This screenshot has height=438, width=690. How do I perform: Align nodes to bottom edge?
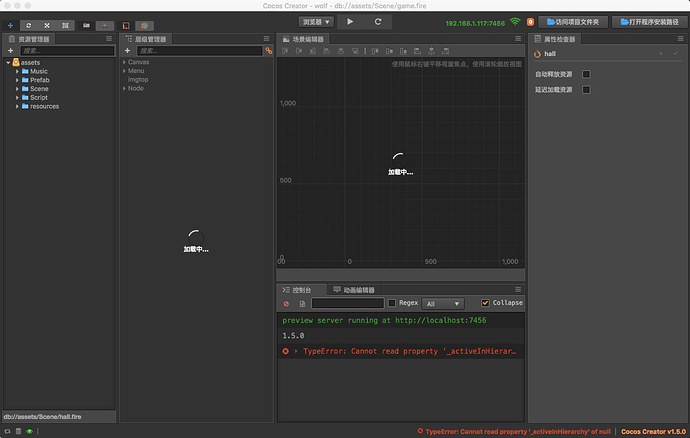(312, 51)
